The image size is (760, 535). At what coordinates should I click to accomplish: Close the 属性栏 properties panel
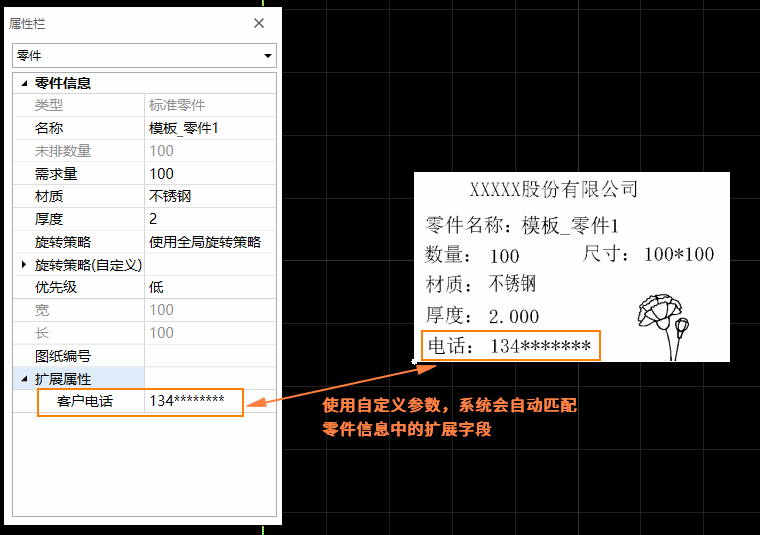coord(259,23)
